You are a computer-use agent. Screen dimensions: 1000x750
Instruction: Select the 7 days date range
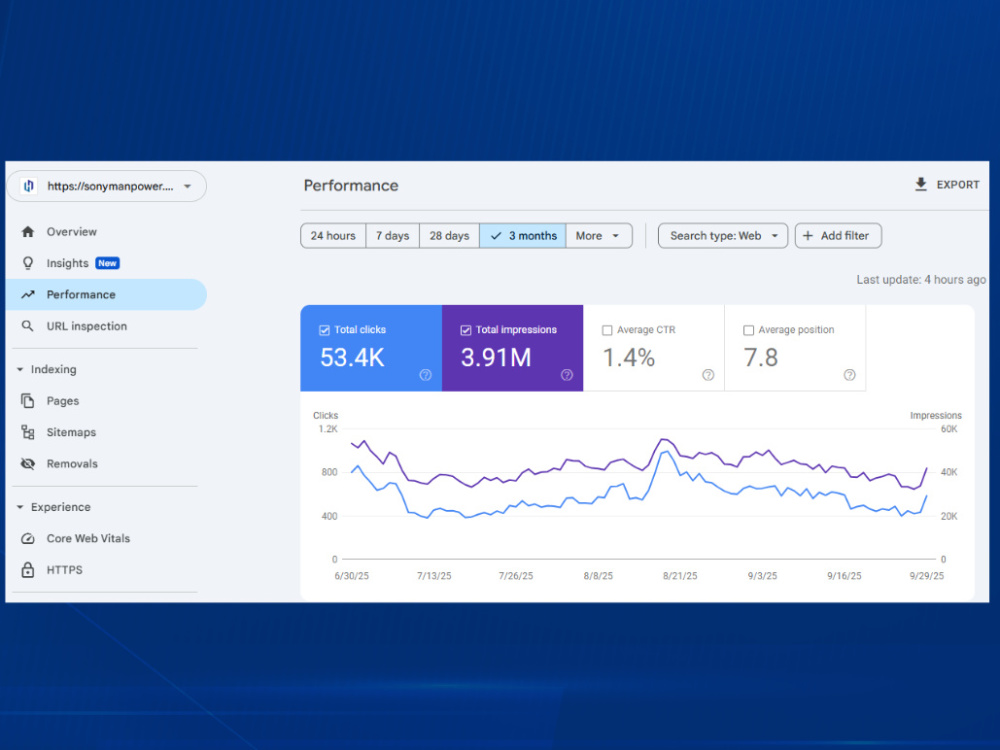(392, 236)
